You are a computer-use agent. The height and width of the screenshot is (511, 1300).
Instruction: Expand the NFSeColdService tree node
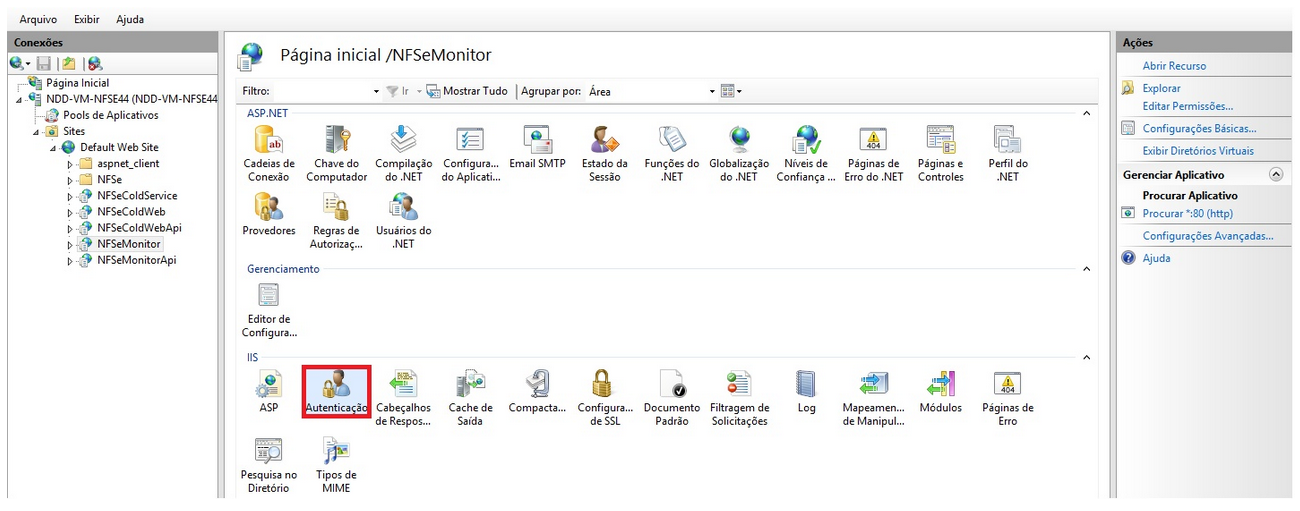click(x=70, y=196)
